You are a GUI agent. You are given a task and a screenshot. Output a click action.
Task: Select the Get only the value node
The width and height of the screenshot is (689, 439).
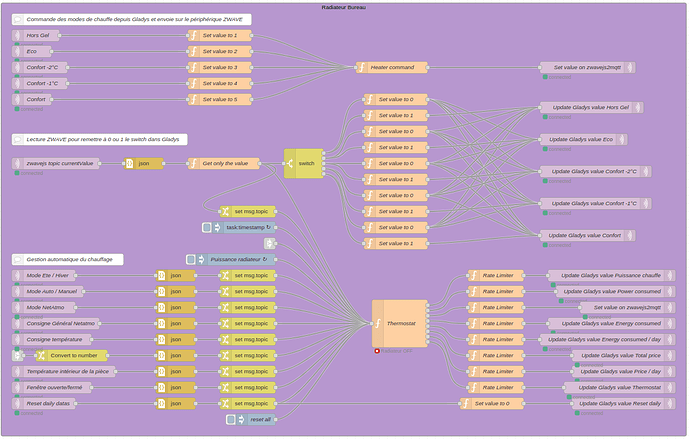coord(230,163)
